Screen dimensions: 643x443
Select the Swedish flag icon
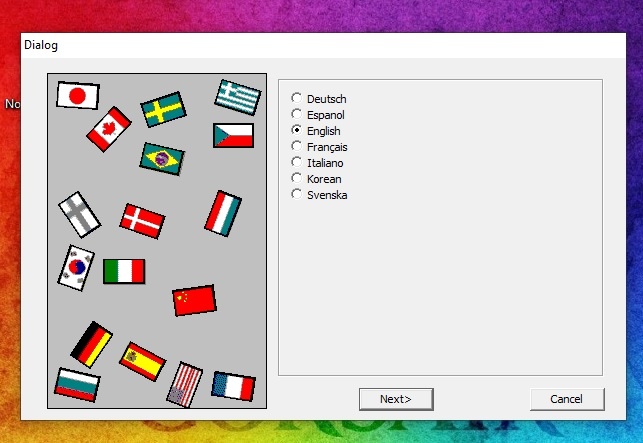(x=163, y=109)
